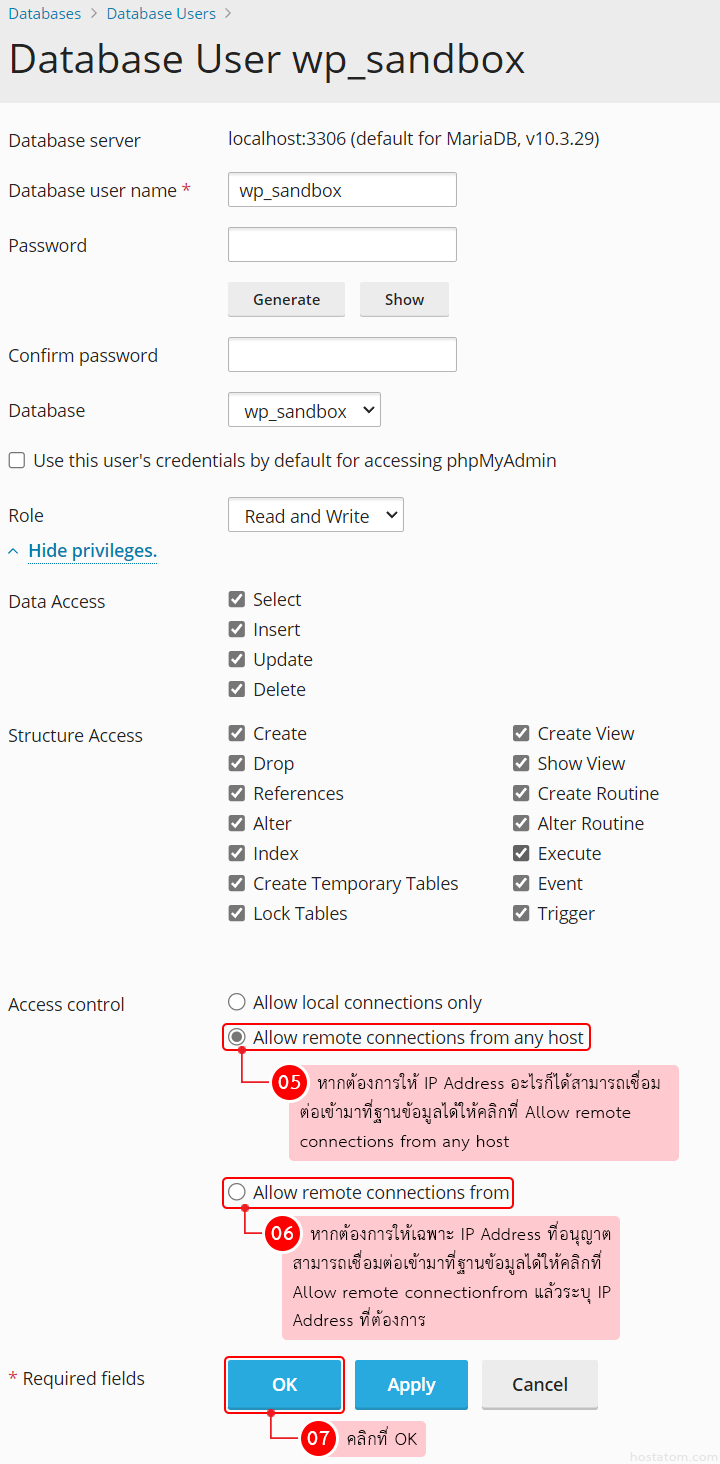Select Allow local connections only
The height and width of the screenshot is (1464, 720).
coord(237,1002)
